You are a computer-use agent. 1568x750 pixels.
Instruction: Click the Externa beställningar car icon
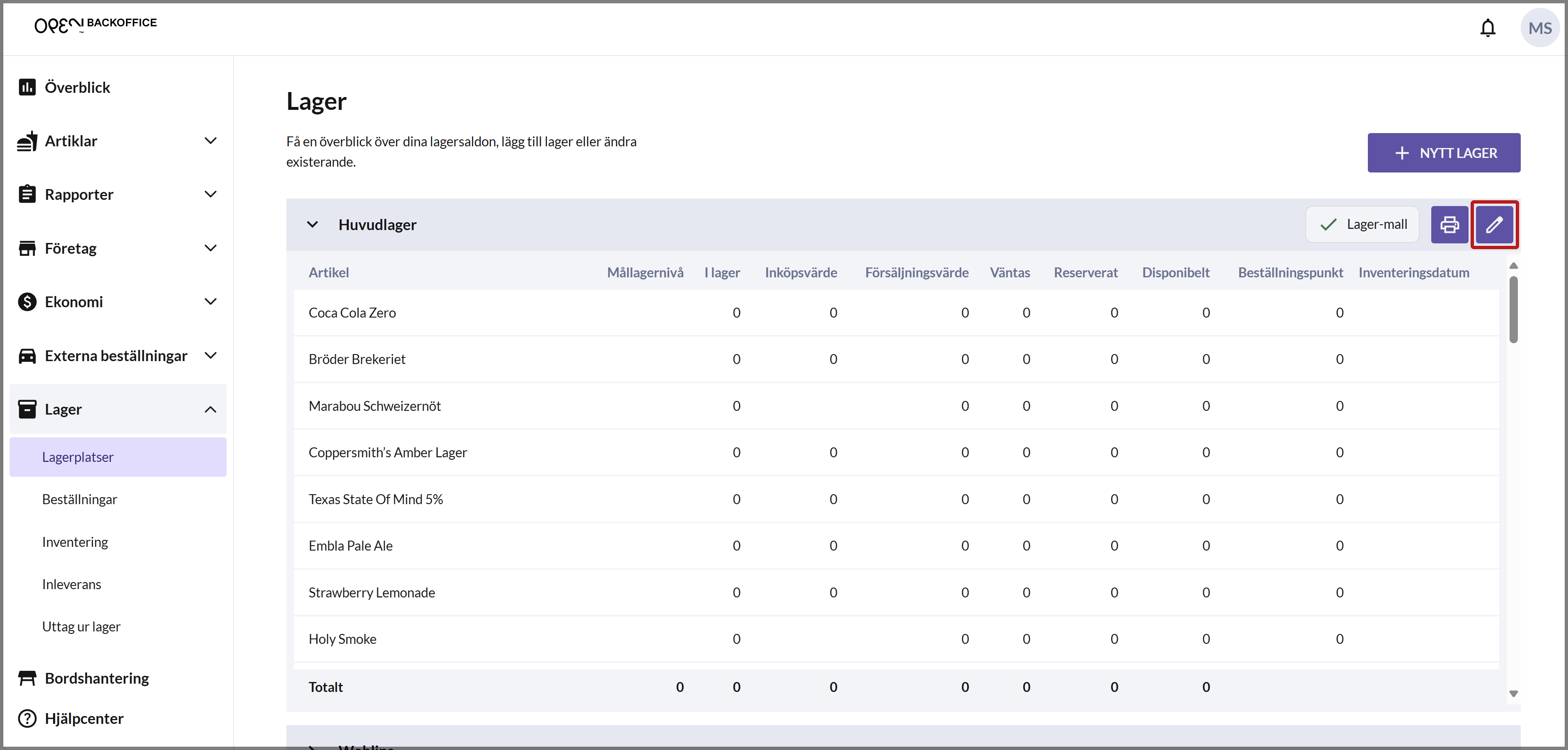27,356
